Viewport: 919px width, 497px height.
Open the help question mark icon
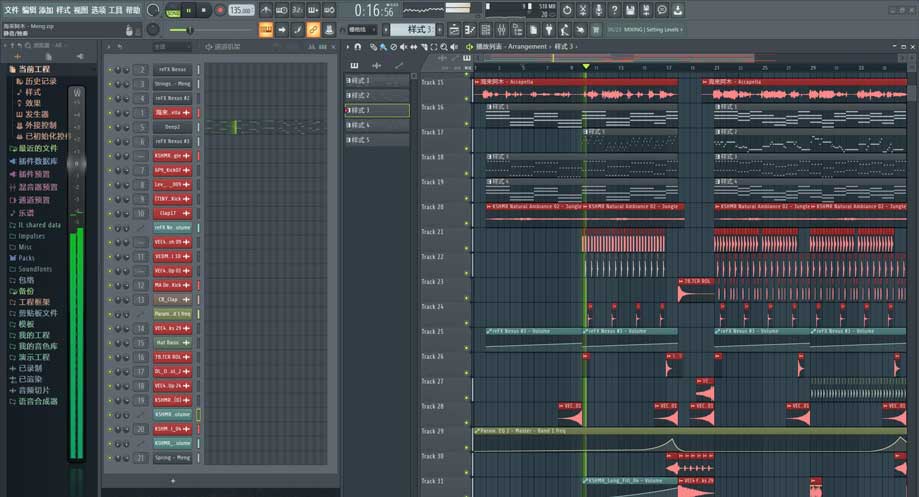click(615, 10)
